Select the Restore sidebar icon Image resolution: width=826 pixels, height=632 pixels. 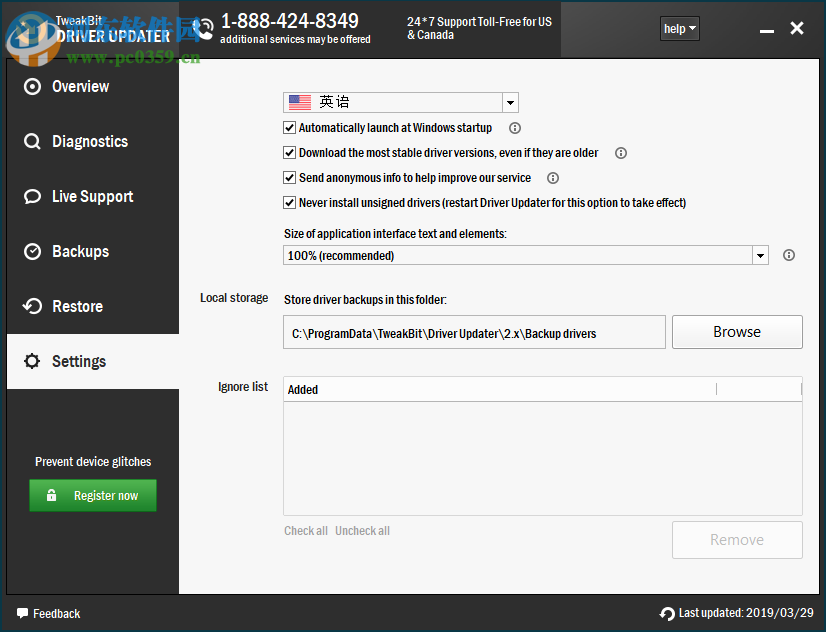[x=31, y=307]
